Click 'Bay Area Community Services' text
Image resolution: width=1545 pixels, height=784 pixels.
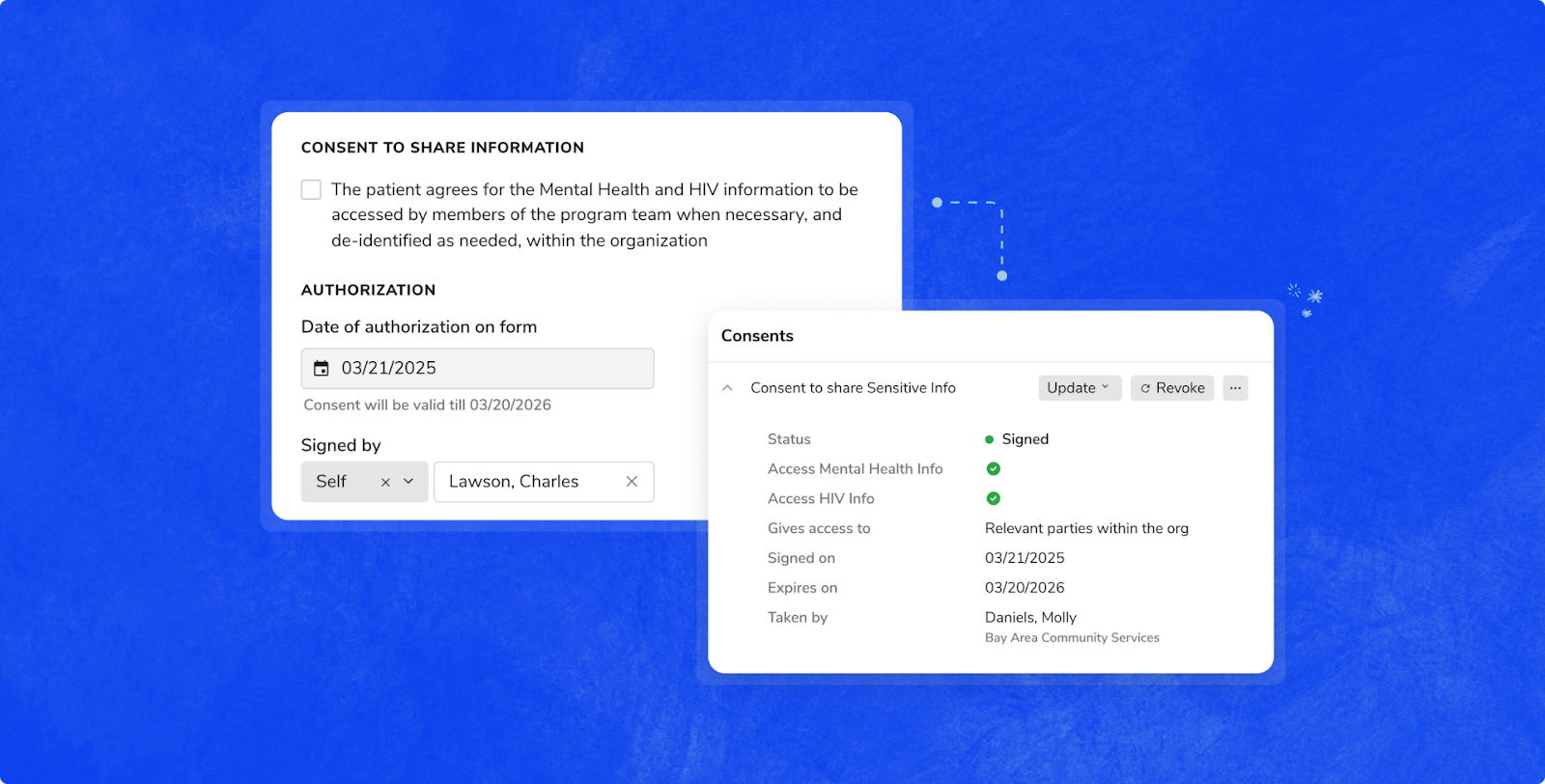point(1072,638)
